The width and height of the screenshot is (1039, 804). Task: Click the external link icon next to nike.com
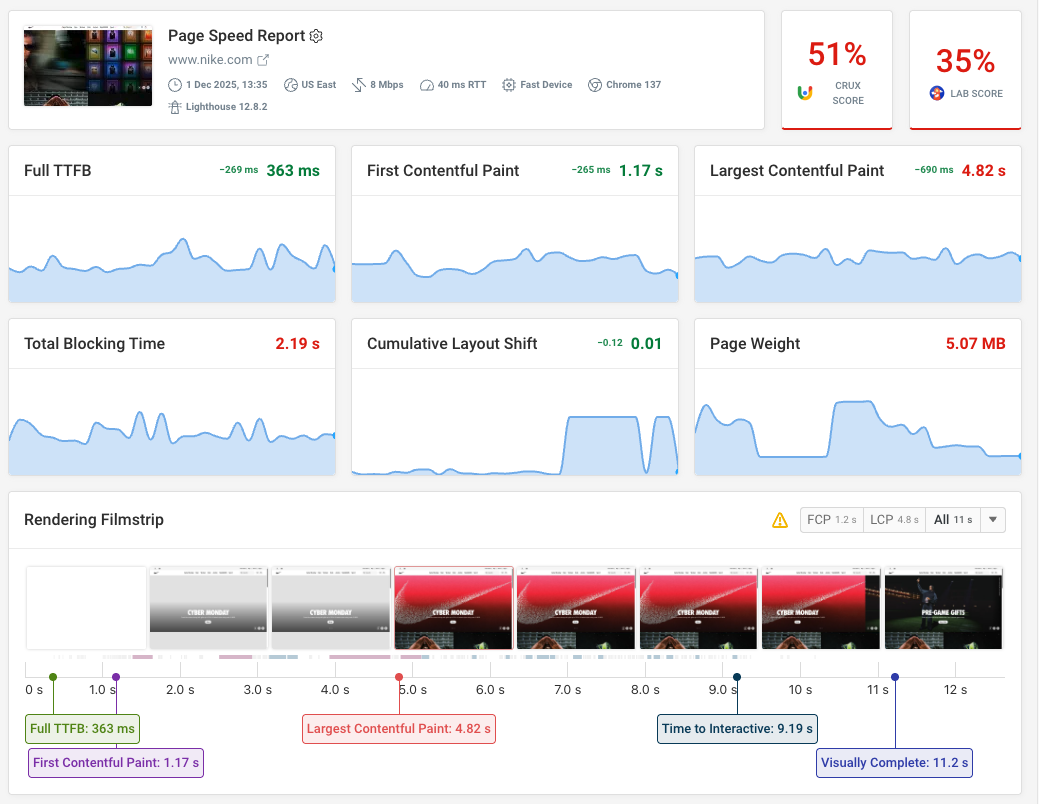pyautogui.click(x=264, y=58)
